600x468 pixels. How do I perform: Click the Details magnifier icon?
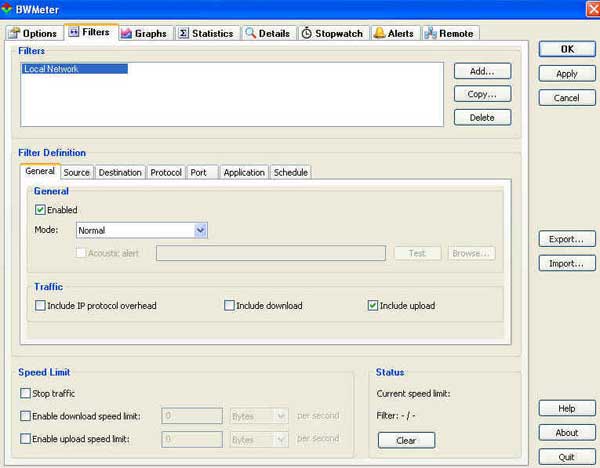[251, 33]
